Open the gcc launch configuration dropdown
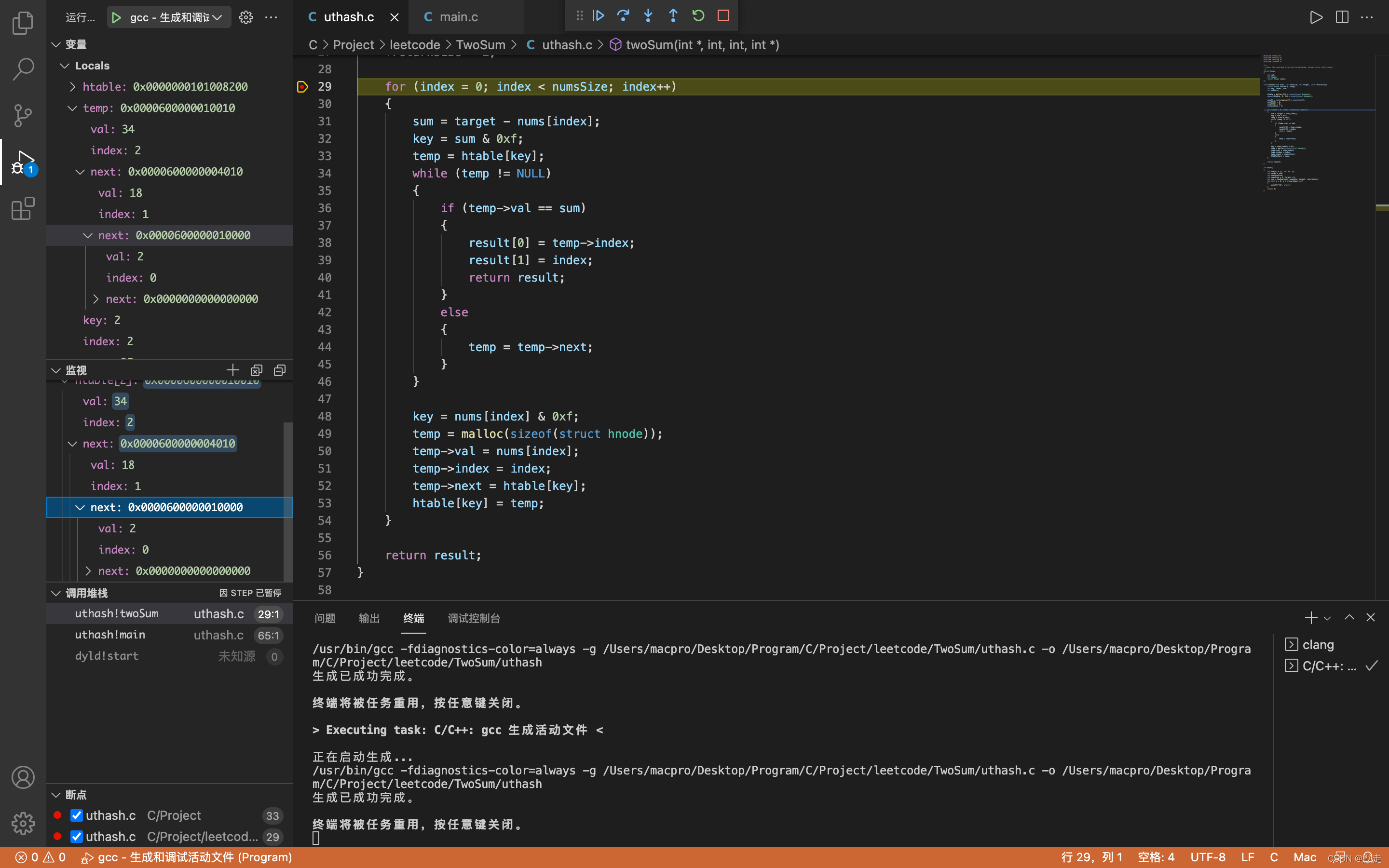1389x868 pixels. (217, 17)
